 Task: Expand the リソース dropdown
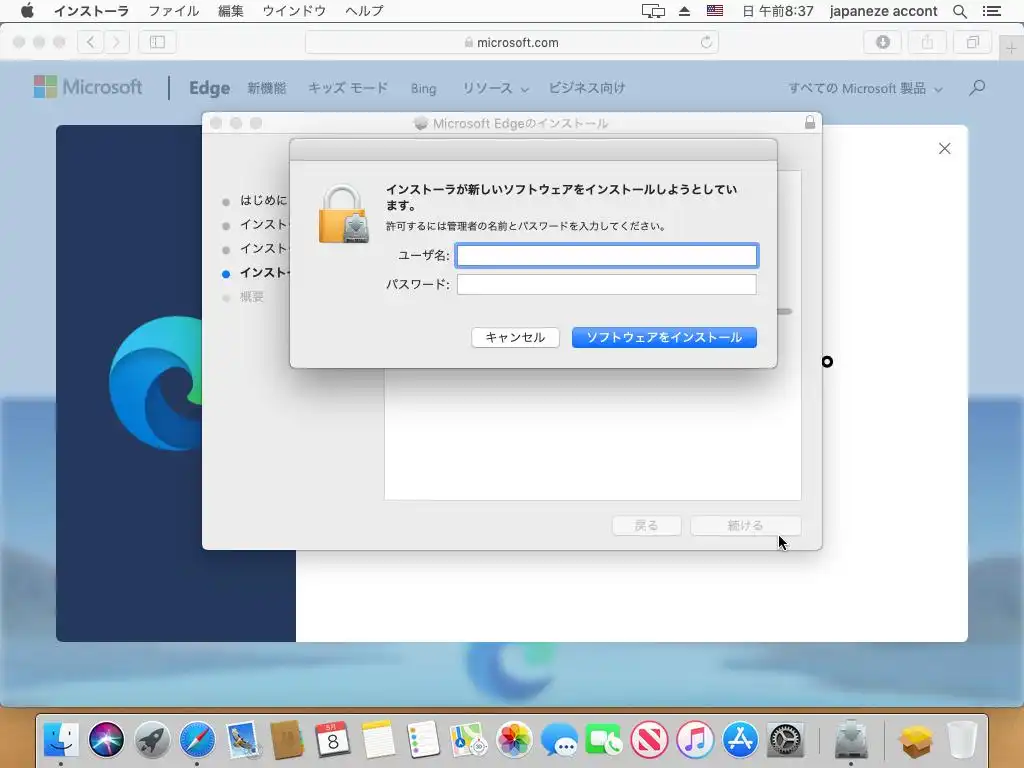495,88
